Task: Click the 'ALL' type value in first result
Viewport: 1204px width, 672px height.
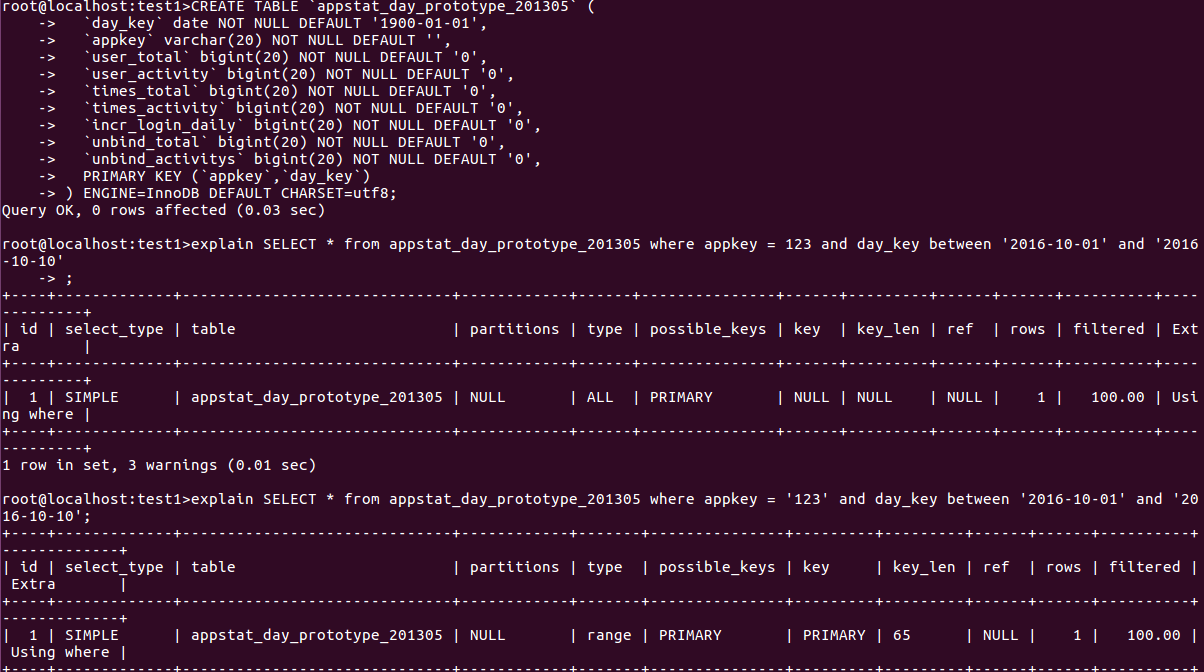Action: click(x=600, y=397)
